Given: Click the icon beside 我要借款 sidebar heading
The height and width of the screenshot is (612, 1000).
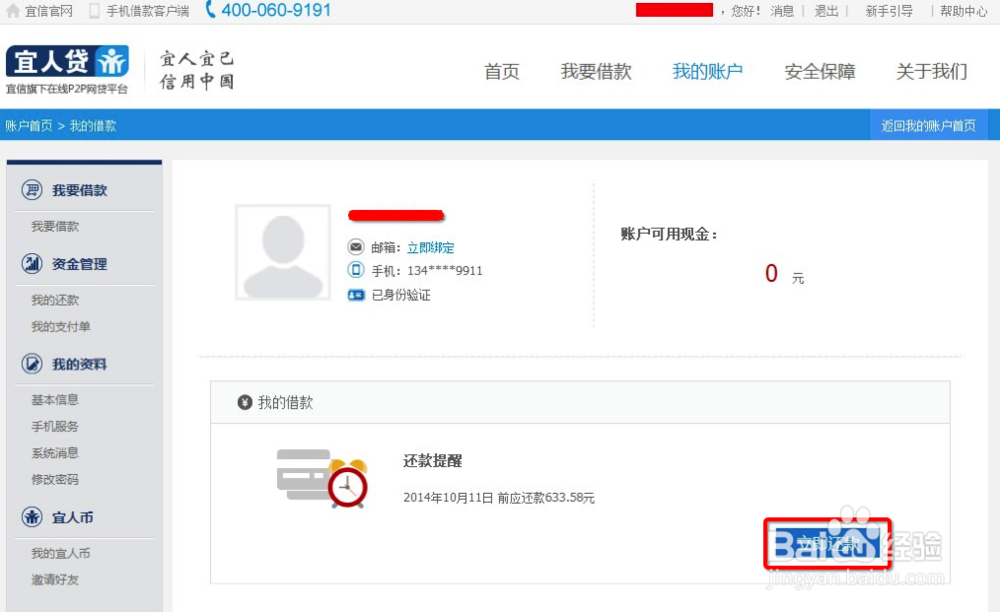Looking at the screenshot, I should (x=32, y=189).
